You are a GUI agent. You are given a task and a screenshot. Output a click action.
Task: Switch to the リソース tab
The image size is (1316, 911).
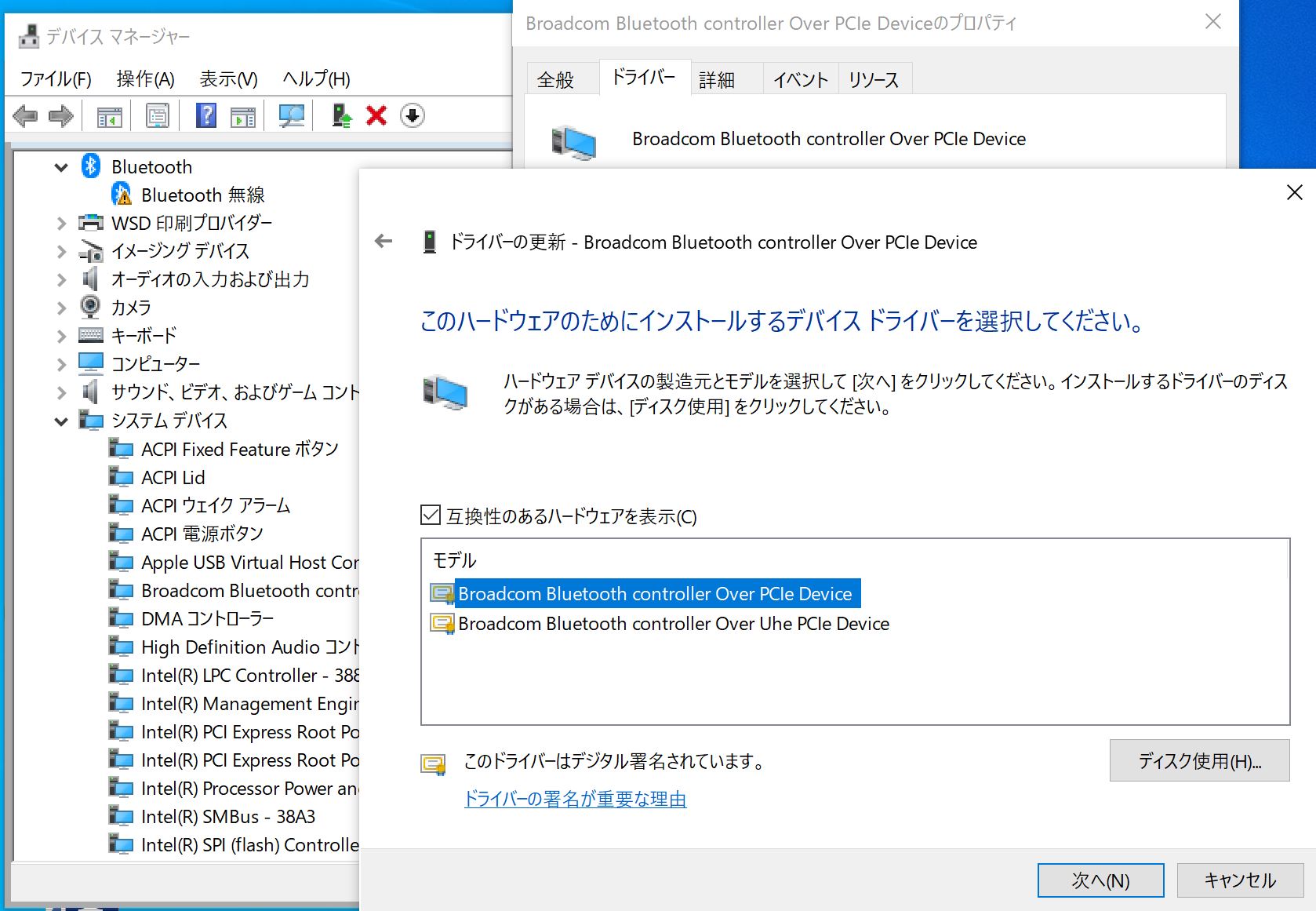[x=874, y=79]
